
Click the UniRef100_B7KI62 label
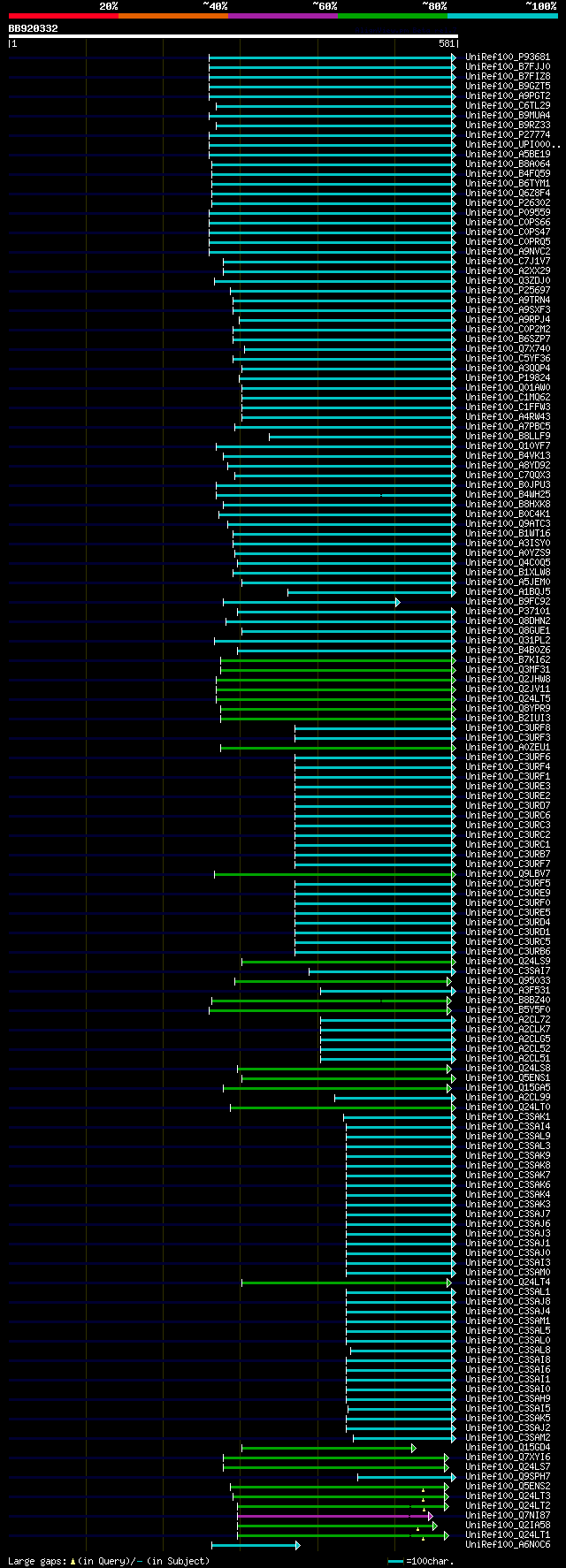[x=508, y=660]
